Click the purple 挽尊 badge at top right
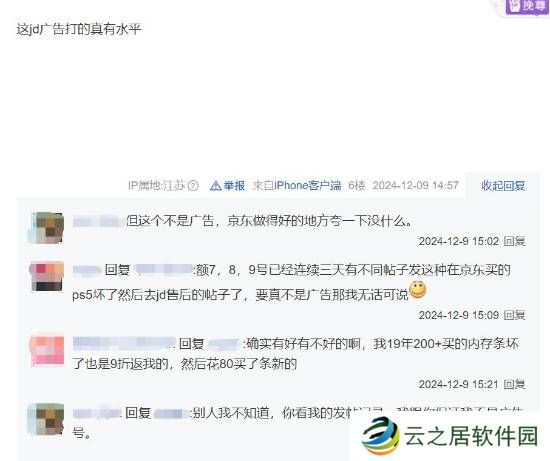The height and width of the screenshot is (461, 550). (x=527, y=6)
